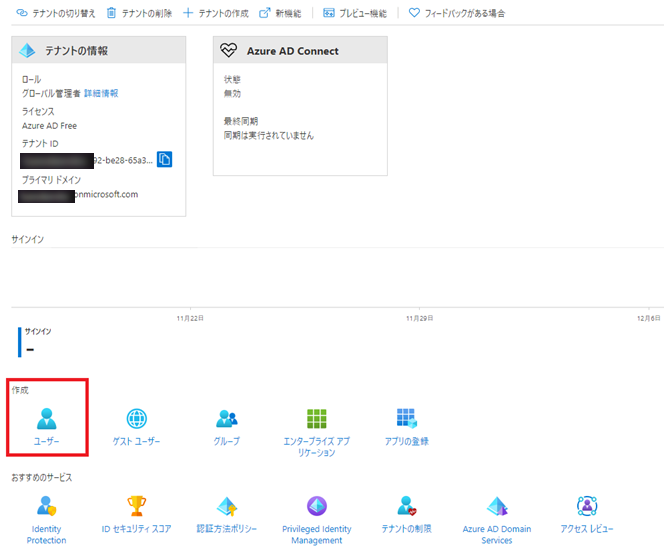Click the テナントの制限 icon
Screen dimensions: 664x556
(x=407, y=506)
